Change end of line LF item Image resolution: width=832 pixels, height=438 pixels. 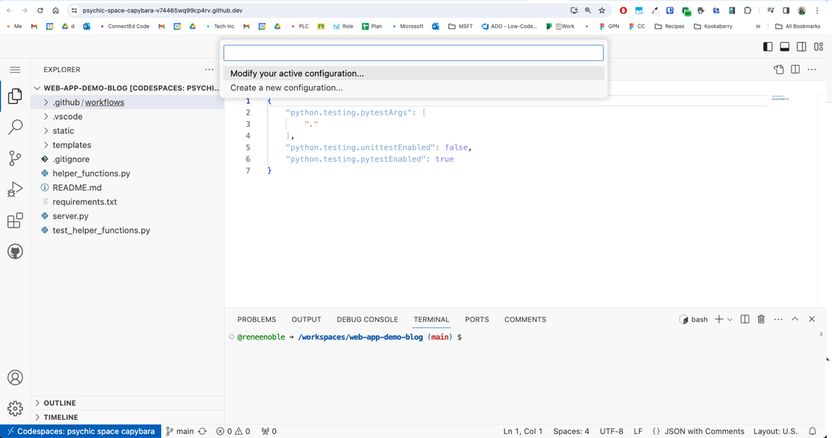[x=638, y=431]
